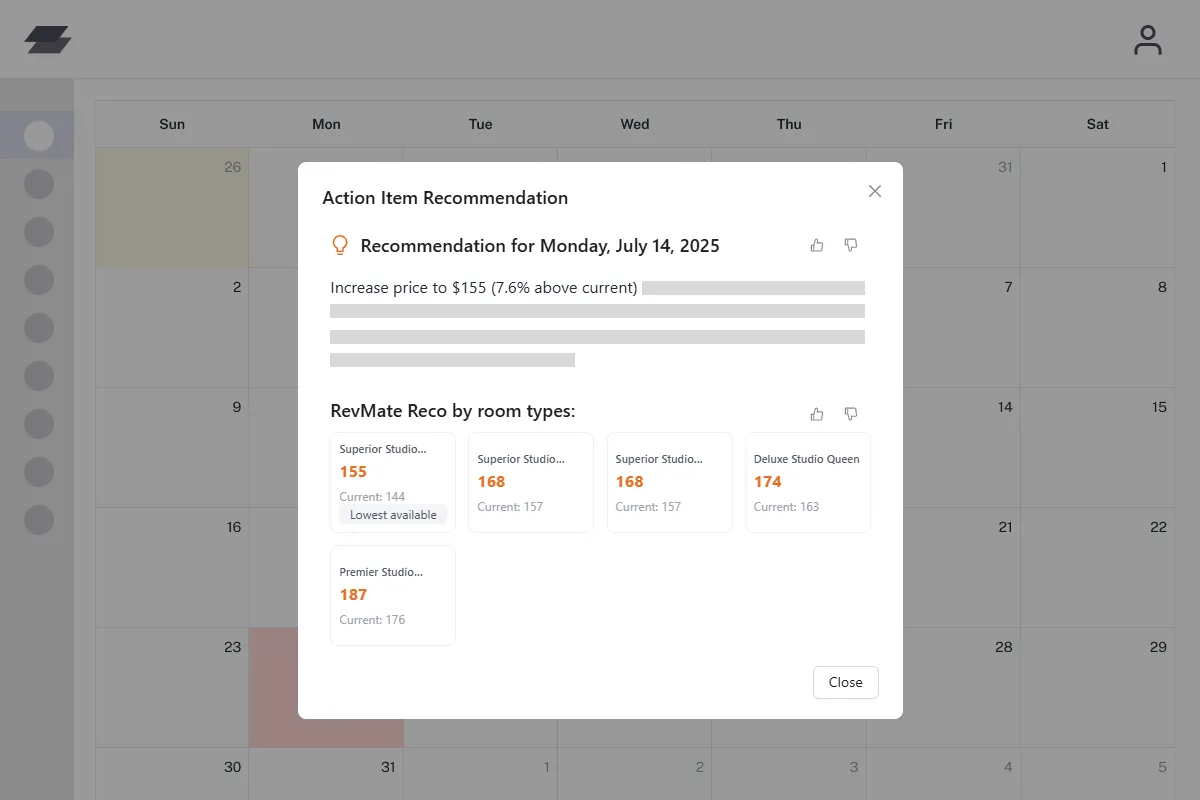The image size is (1200, 800).
Task: Click the Close button
Action: pyautogui.click(x=846, y=682)
